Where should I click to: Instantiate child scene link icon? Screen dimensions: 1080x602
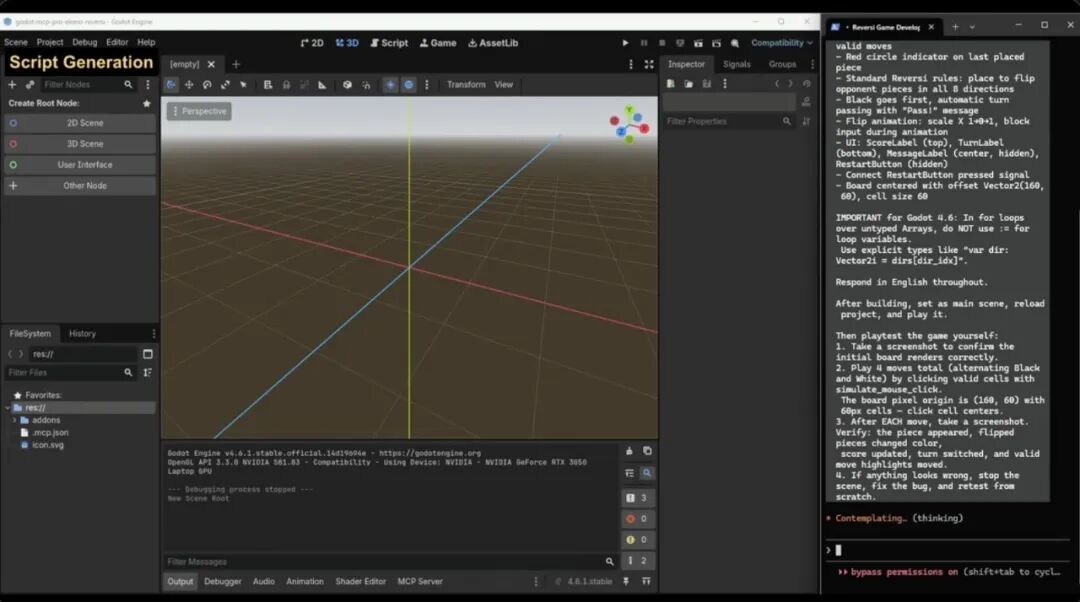(x=30, y=85)
